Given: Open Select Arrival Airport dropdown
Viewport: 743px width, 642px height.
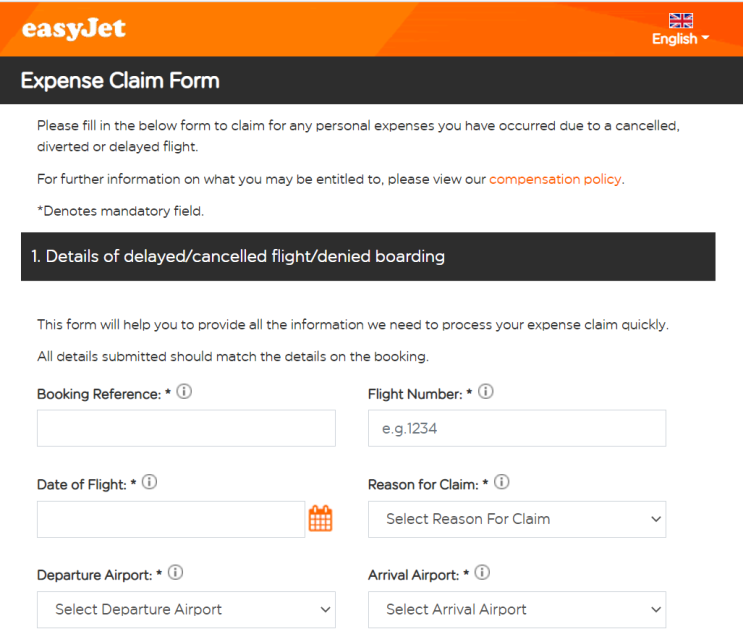Looking at the screenshot, I should pyautogui.click(x=517, y=609).
